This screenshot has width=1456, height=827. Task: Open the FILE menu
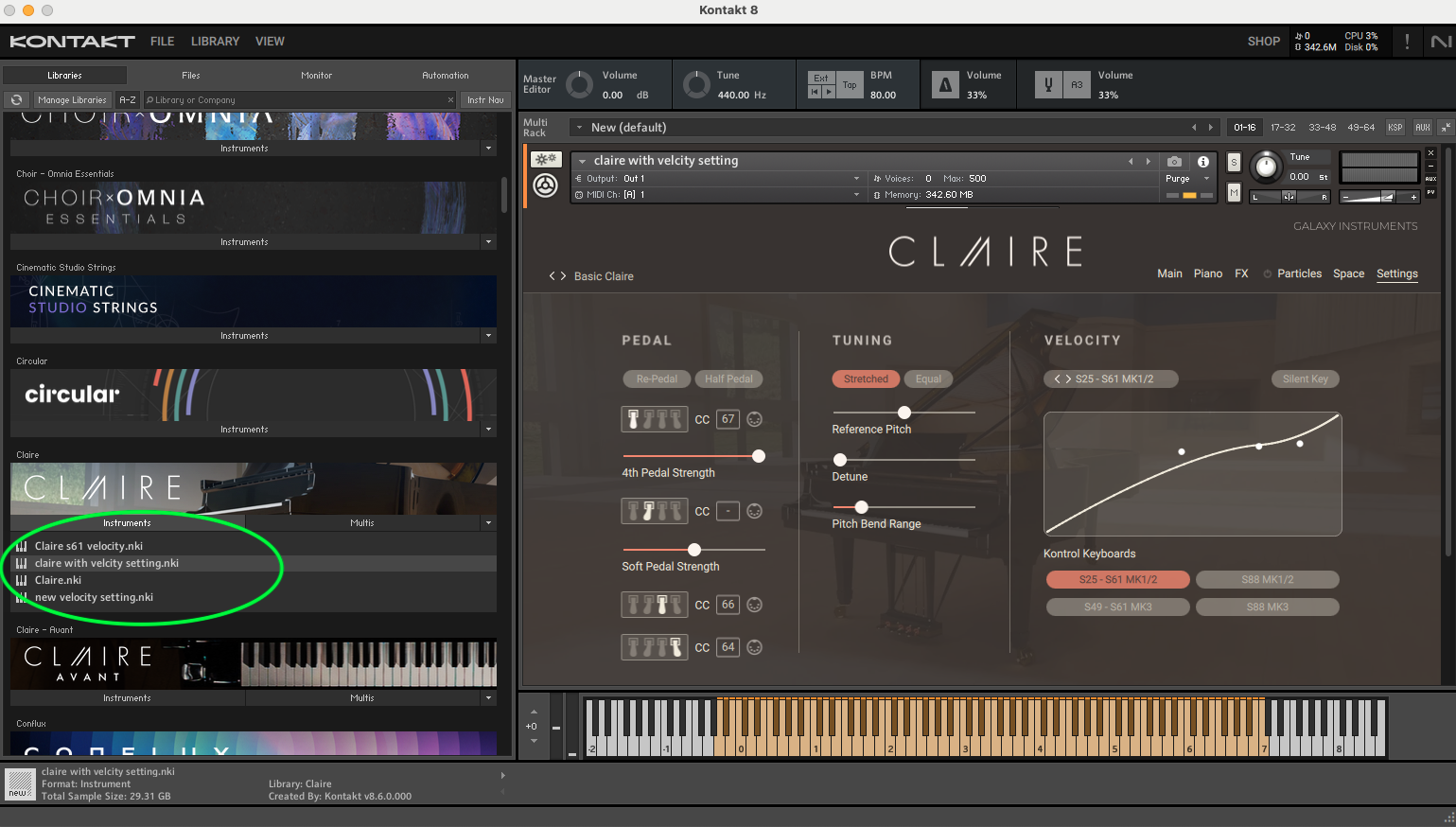click(162, 42)
